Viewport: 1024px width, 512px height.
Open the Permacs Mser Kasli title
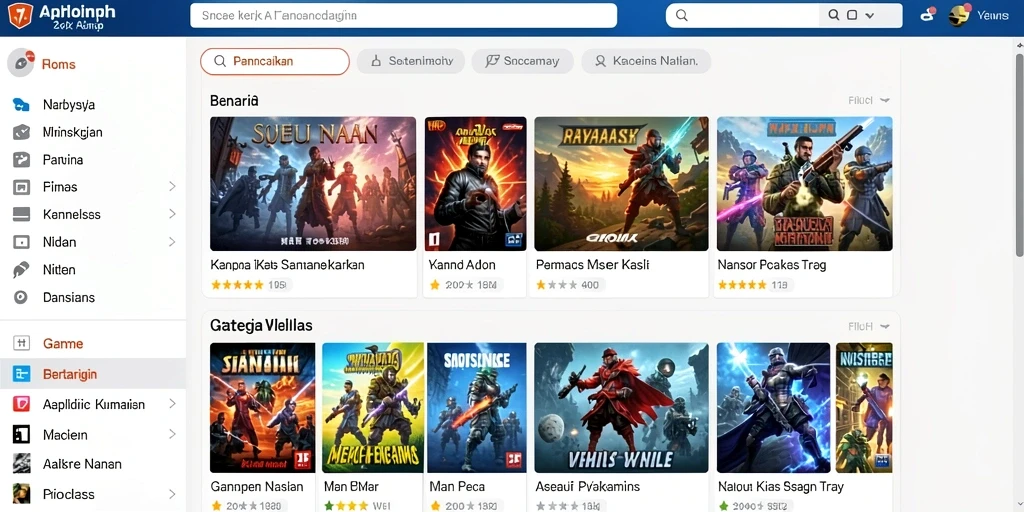592,265
